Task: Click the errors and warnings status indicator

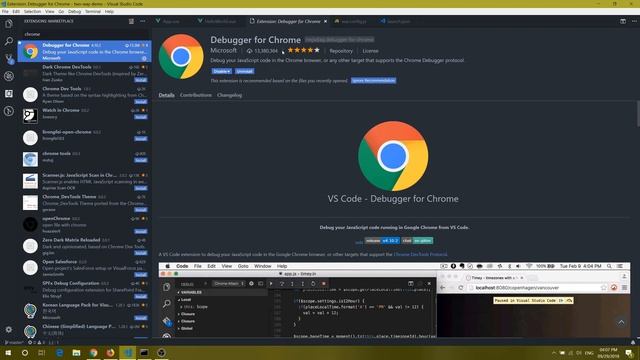Action: 37,342
